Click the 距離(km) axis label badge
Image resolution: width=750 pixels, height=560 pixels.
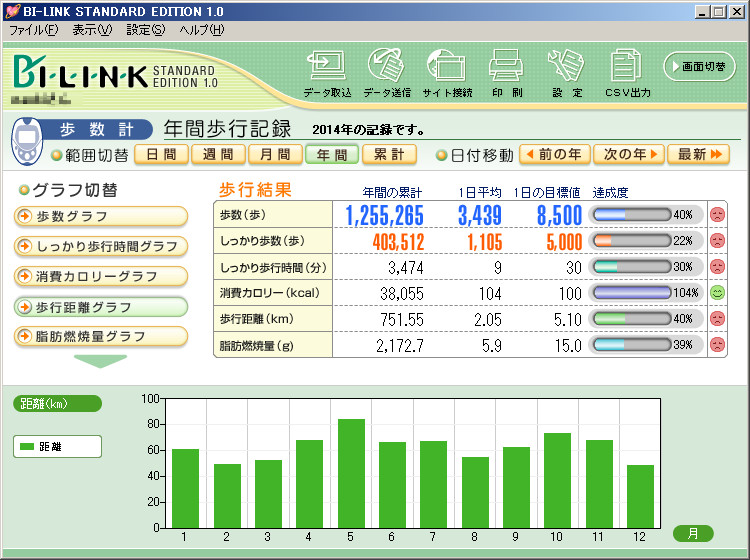click(x=57, y=404)
